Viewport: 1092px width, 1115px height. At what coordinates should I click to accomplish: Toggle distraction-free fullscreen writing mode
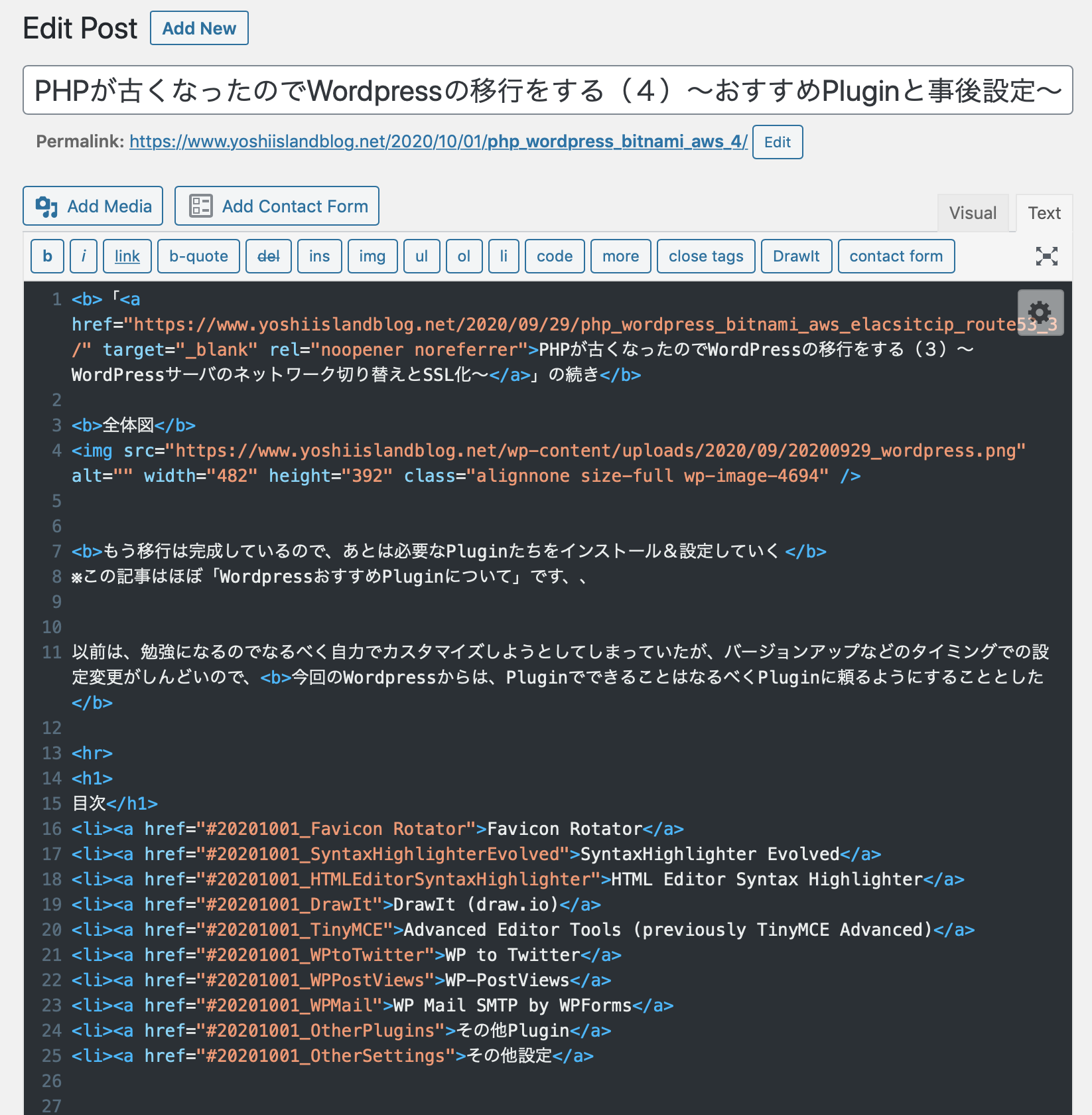click(x=1047, y=256)
